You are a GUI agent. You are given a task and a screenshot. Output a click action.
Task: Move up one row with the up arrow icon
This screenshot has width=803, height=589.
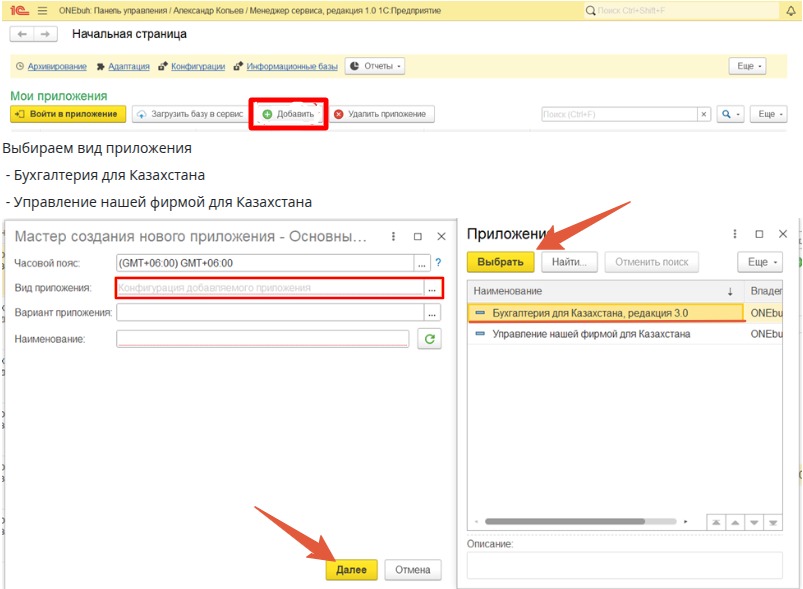(x=735, y=522)
